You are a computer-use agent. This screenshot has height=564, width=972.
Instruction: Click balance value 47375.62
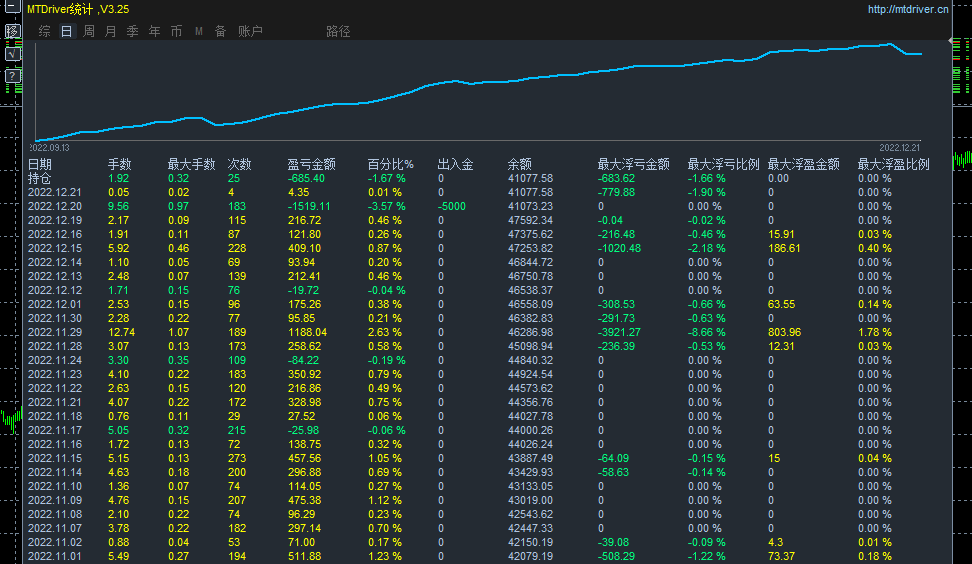[x=531, y=234]
